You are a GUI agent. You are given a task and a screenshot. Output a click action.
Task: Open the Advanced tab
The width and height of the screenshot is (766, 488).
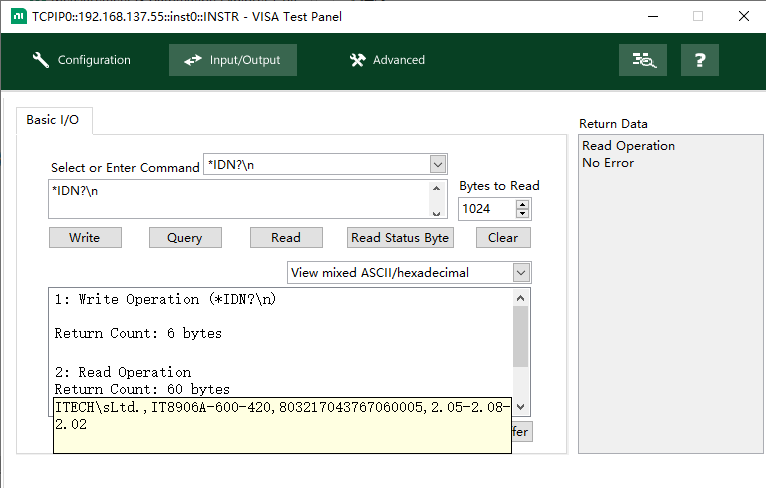387,60
